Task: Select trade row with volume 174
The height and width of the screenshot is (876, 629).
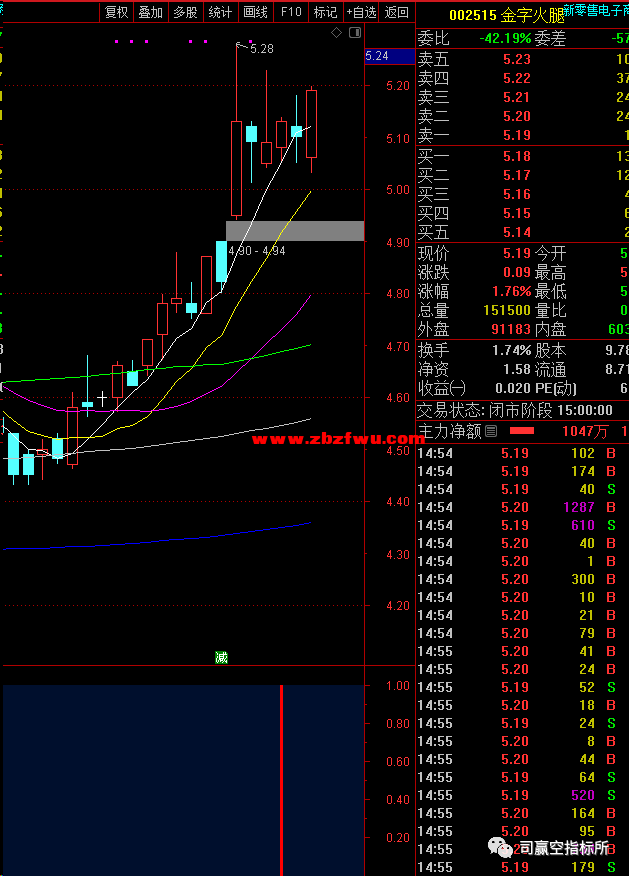Action: [x=523, y=472]
